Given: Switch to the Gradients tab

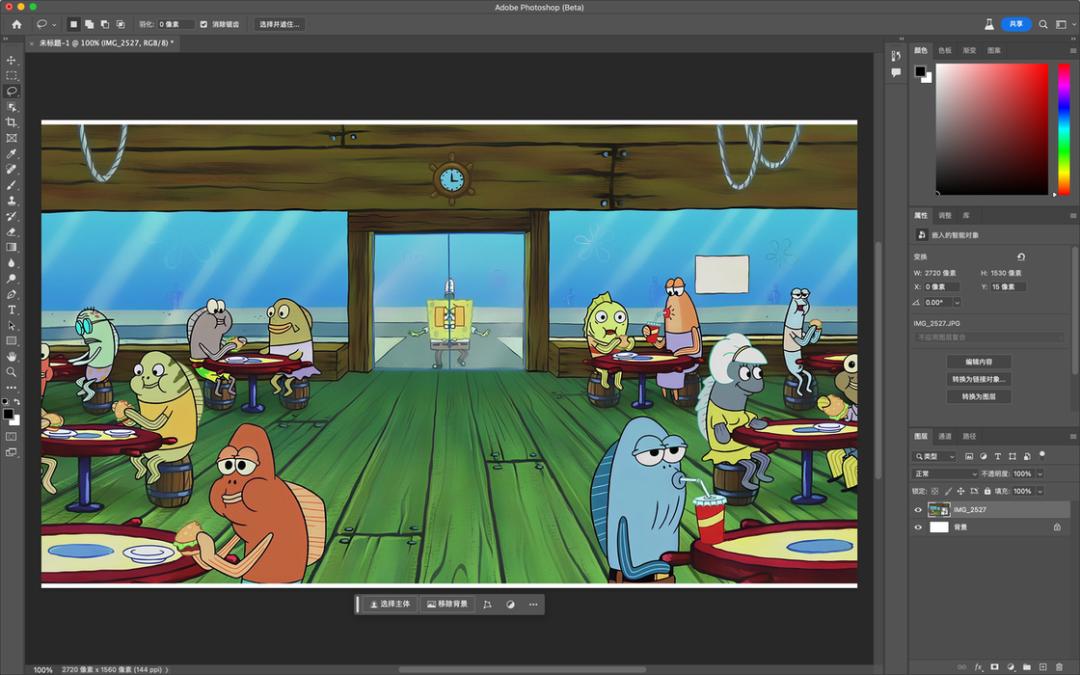Looking at the screenshot, I should point(969,50).
